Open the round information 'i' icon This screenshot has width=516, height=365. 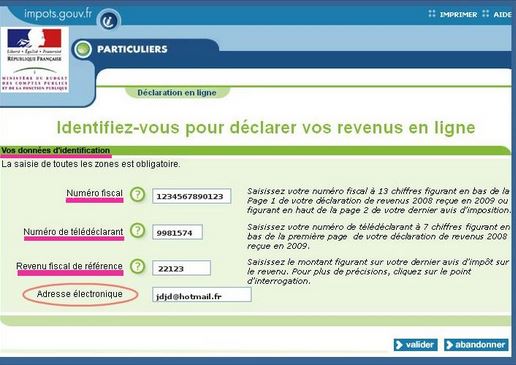(x=109, y=21)
